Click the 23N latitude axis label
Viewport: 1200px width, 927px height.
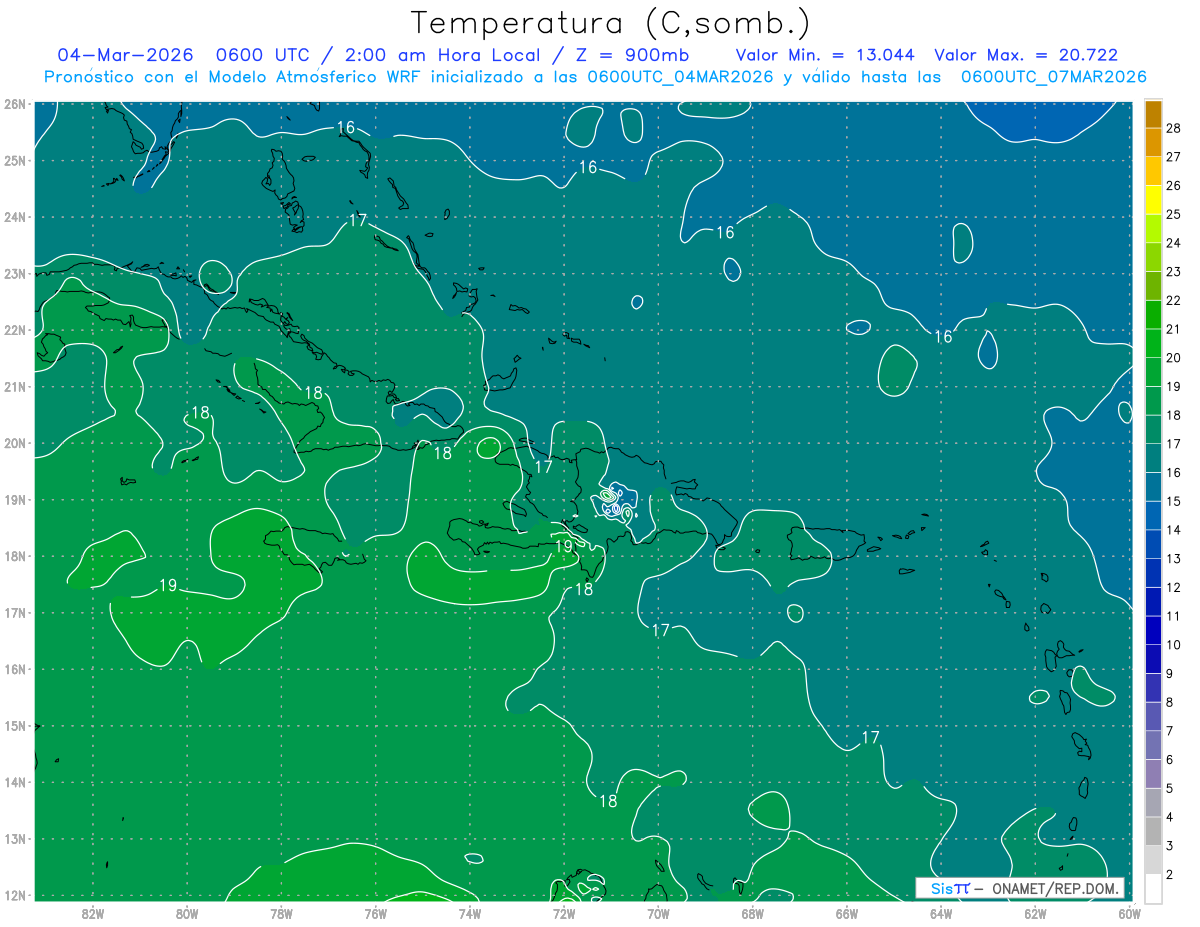(15, 273)
